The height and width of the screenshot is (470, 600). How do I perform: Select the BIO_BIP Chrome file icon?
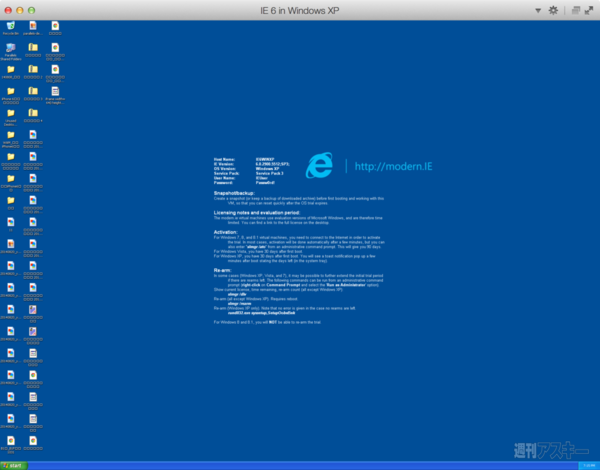coord(11,445)
